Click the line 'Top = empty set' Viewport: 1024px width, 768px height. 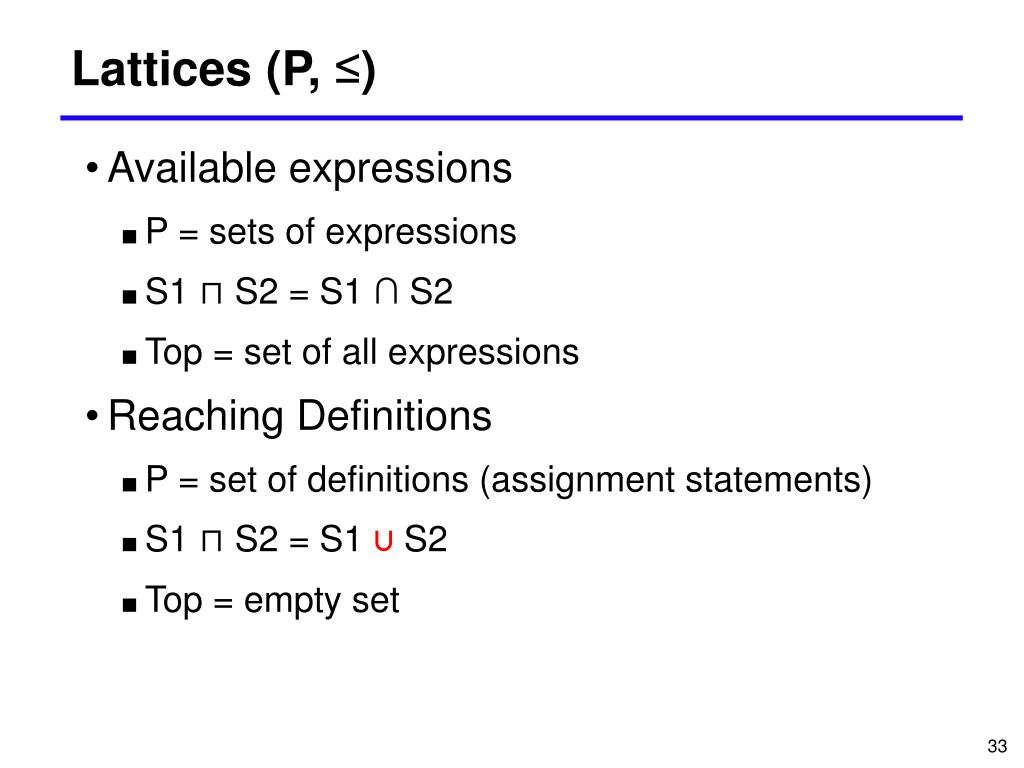pyautogui.click(x=272, y=601)
